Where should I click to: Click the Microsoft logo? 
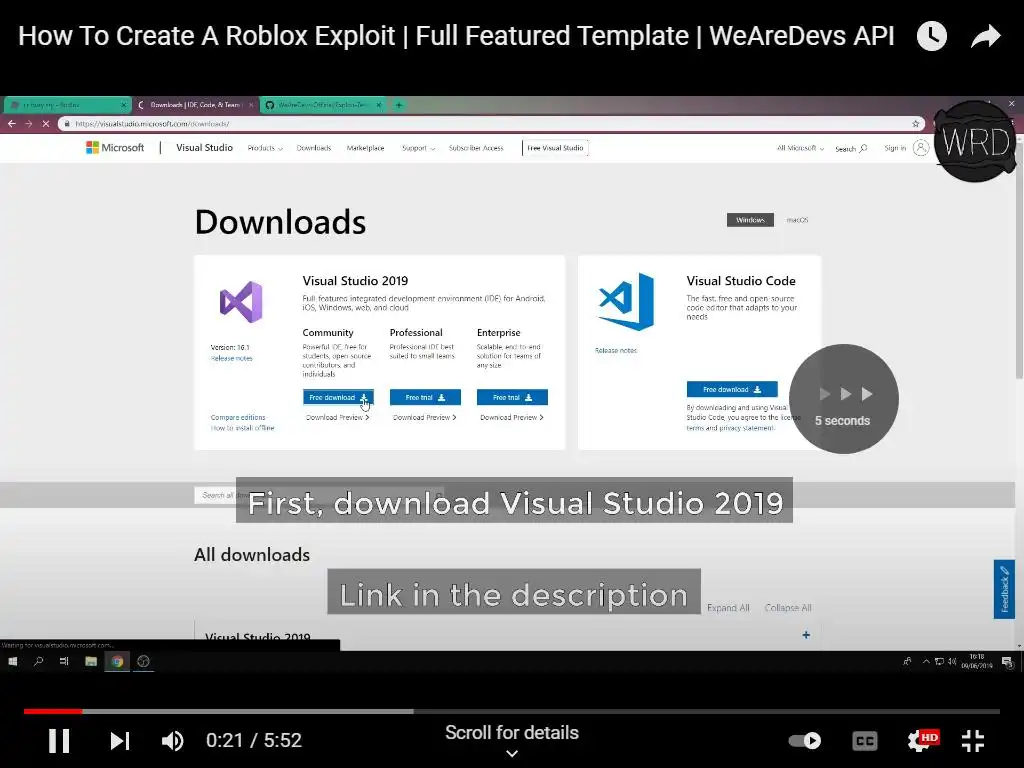coord(115,148)
